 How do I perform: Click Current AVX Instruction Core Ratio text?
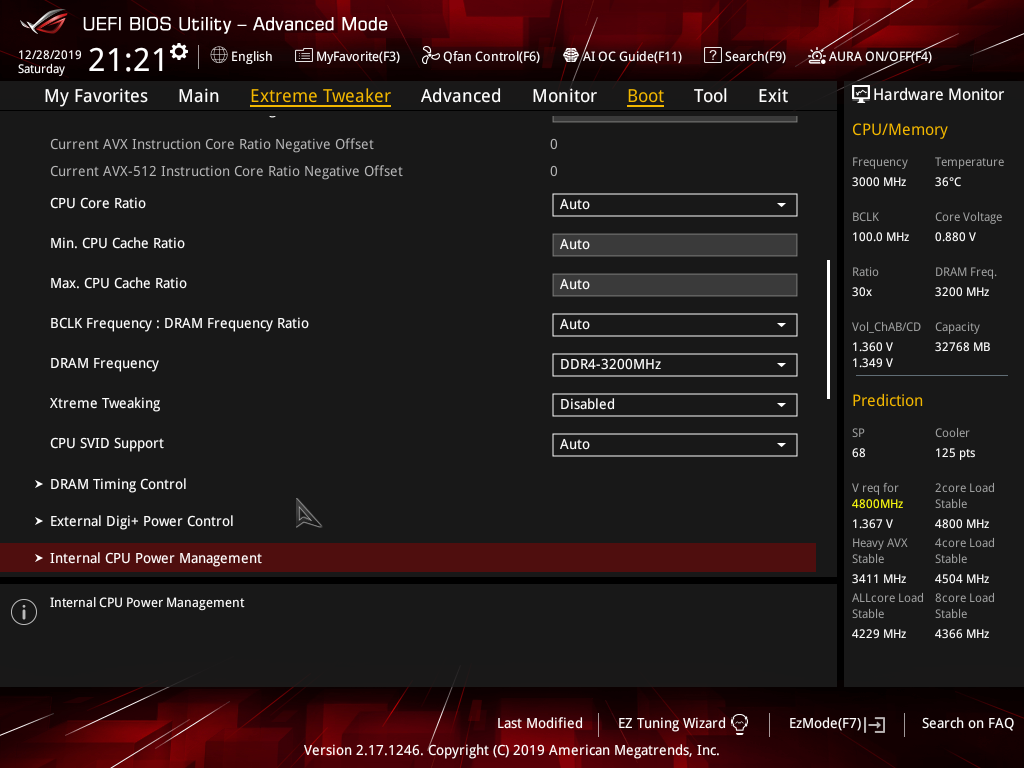click(212, 144)
